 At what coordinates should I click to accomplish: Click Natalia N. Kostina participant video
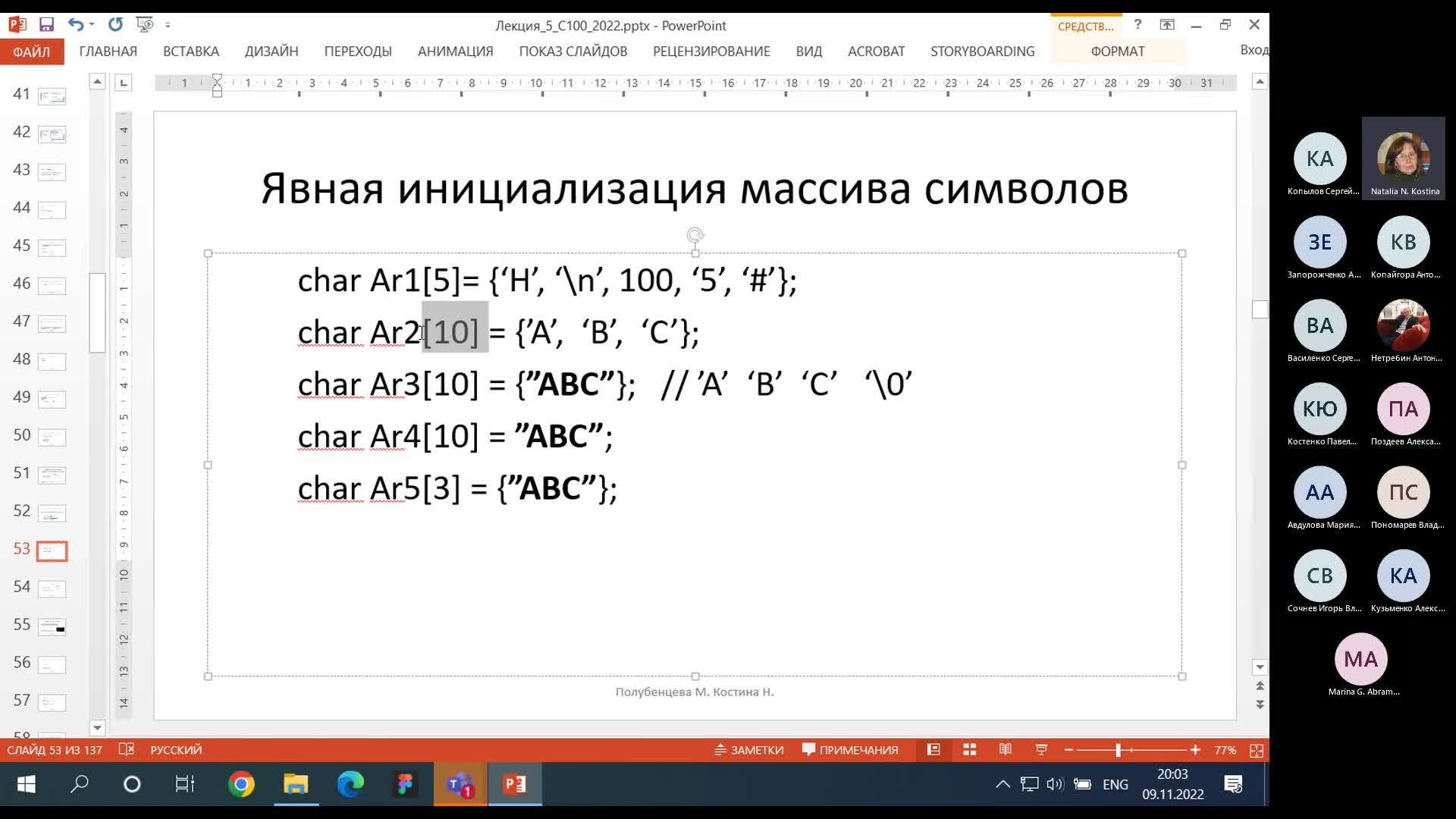tap(1404, 158)
